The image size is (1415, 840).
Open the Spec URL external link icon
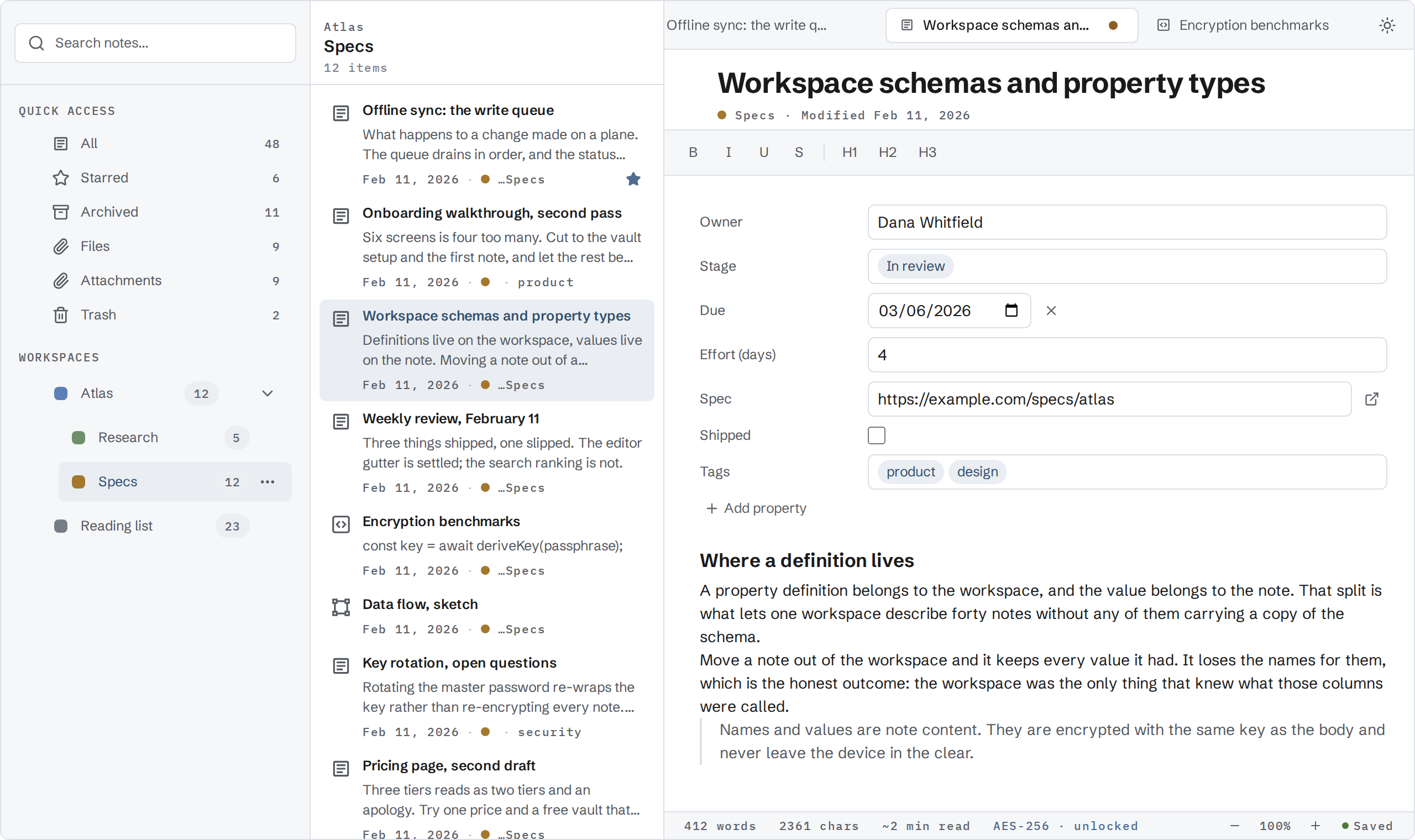(x=1371, y=399)
